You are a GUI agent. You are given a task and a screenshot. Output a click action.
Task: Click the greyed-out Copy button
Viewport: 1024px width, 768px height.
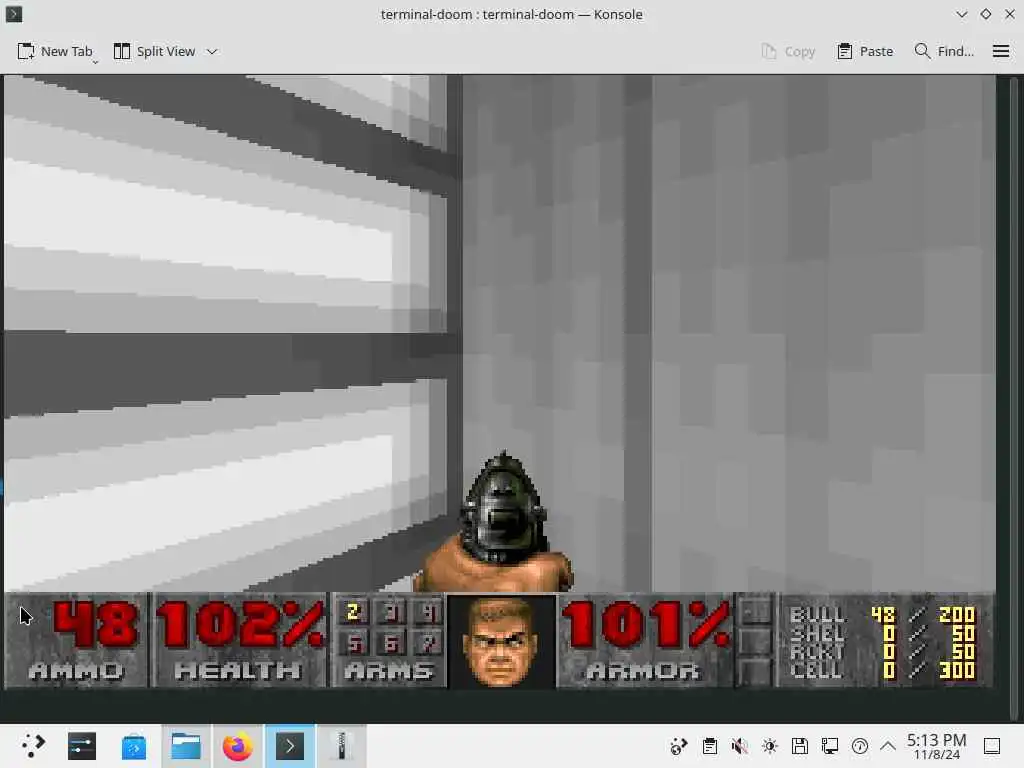(x=788, y=51)
